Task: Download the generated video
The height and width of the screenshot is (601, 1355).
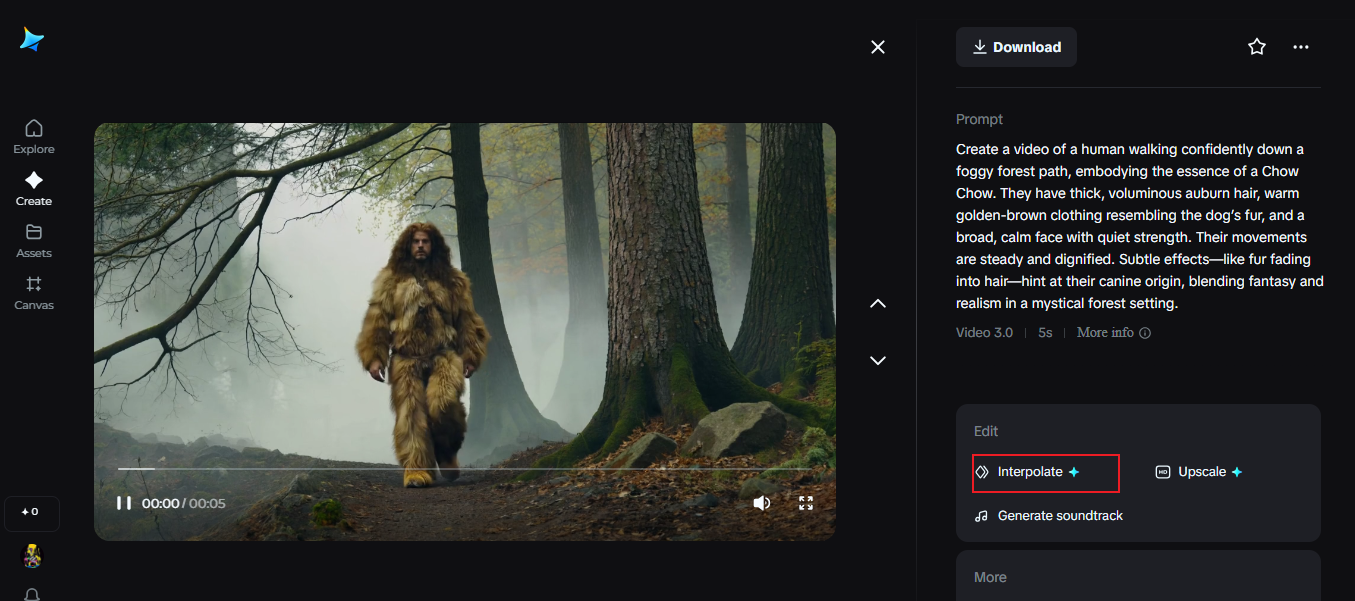Action: (x=1016, y=47)
